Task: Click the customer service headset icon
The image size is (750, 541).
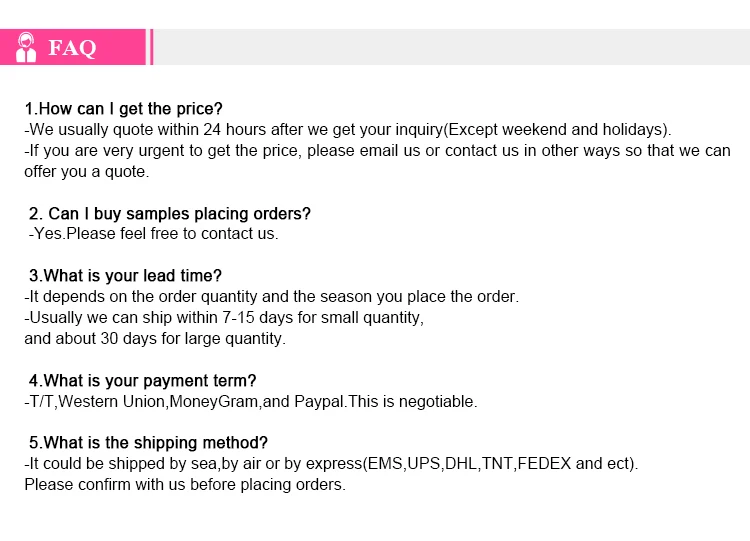Action: (26, 47)
